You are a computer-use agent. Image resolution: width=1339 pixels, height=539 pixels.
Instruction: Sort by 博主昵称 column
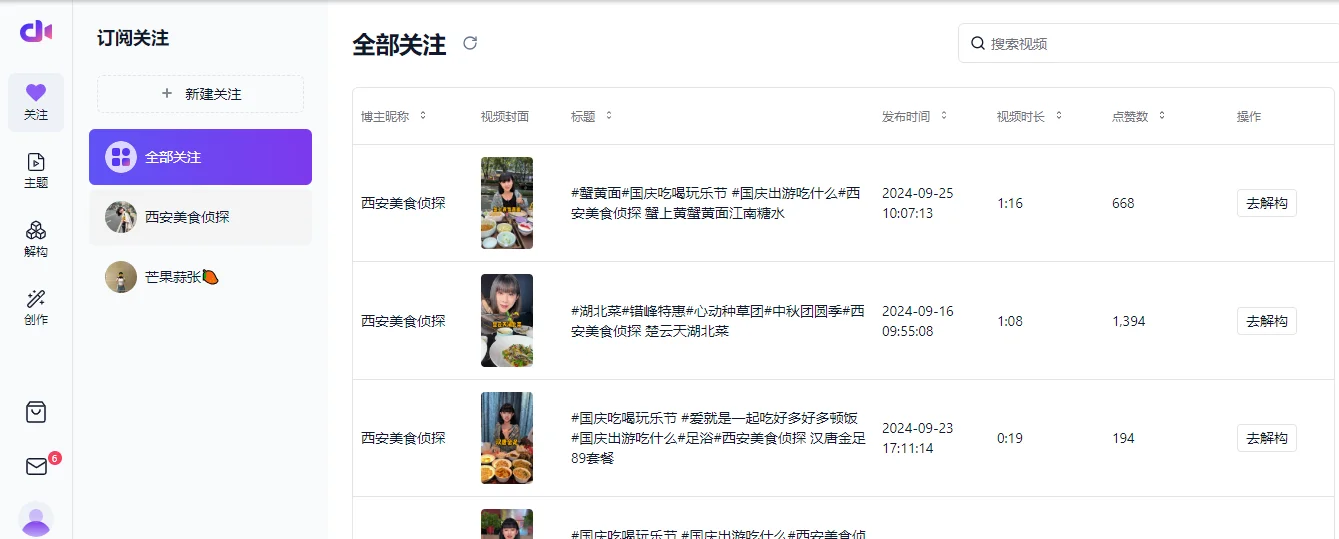coord(423,116)
